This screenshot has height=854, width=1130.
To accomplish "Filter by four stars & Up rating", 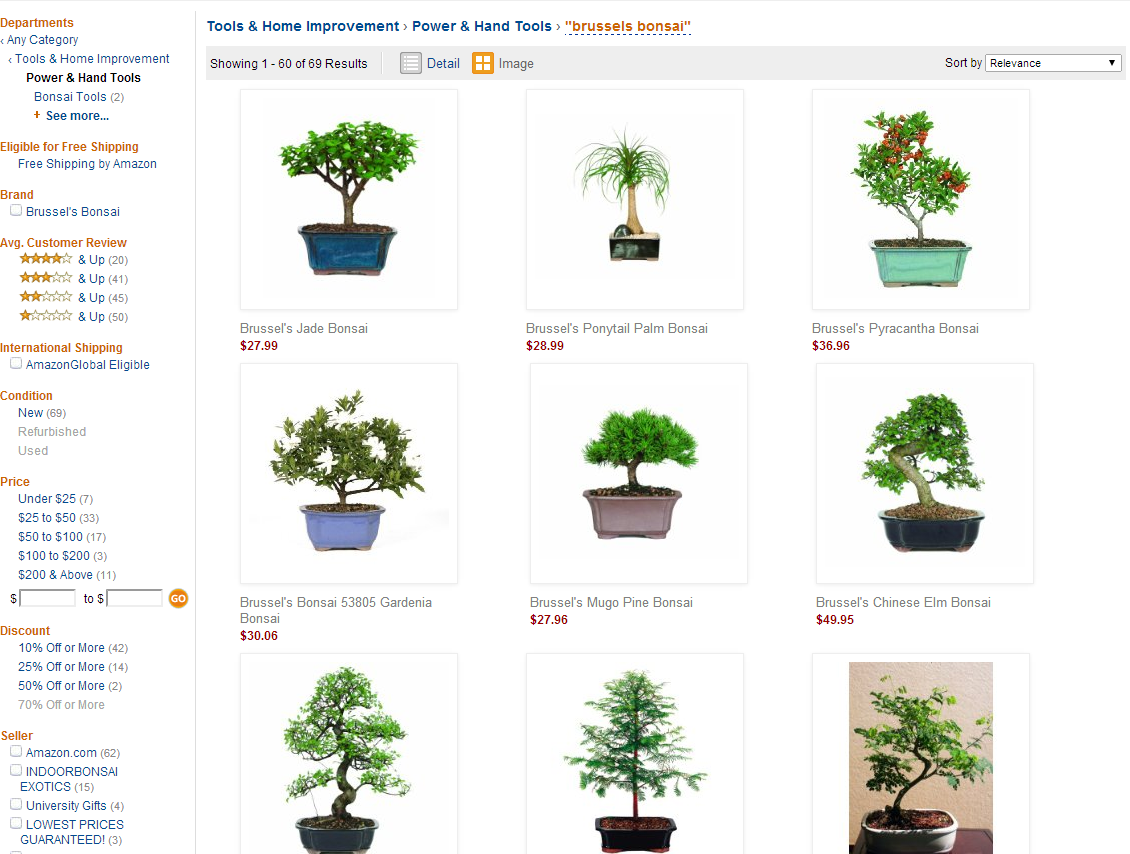I will tap(45, 259).
